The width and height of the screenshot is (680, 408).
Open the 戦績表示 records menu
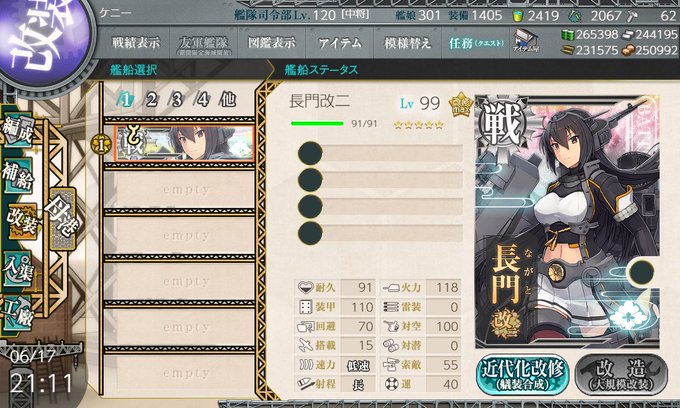(x=136, y=42)
